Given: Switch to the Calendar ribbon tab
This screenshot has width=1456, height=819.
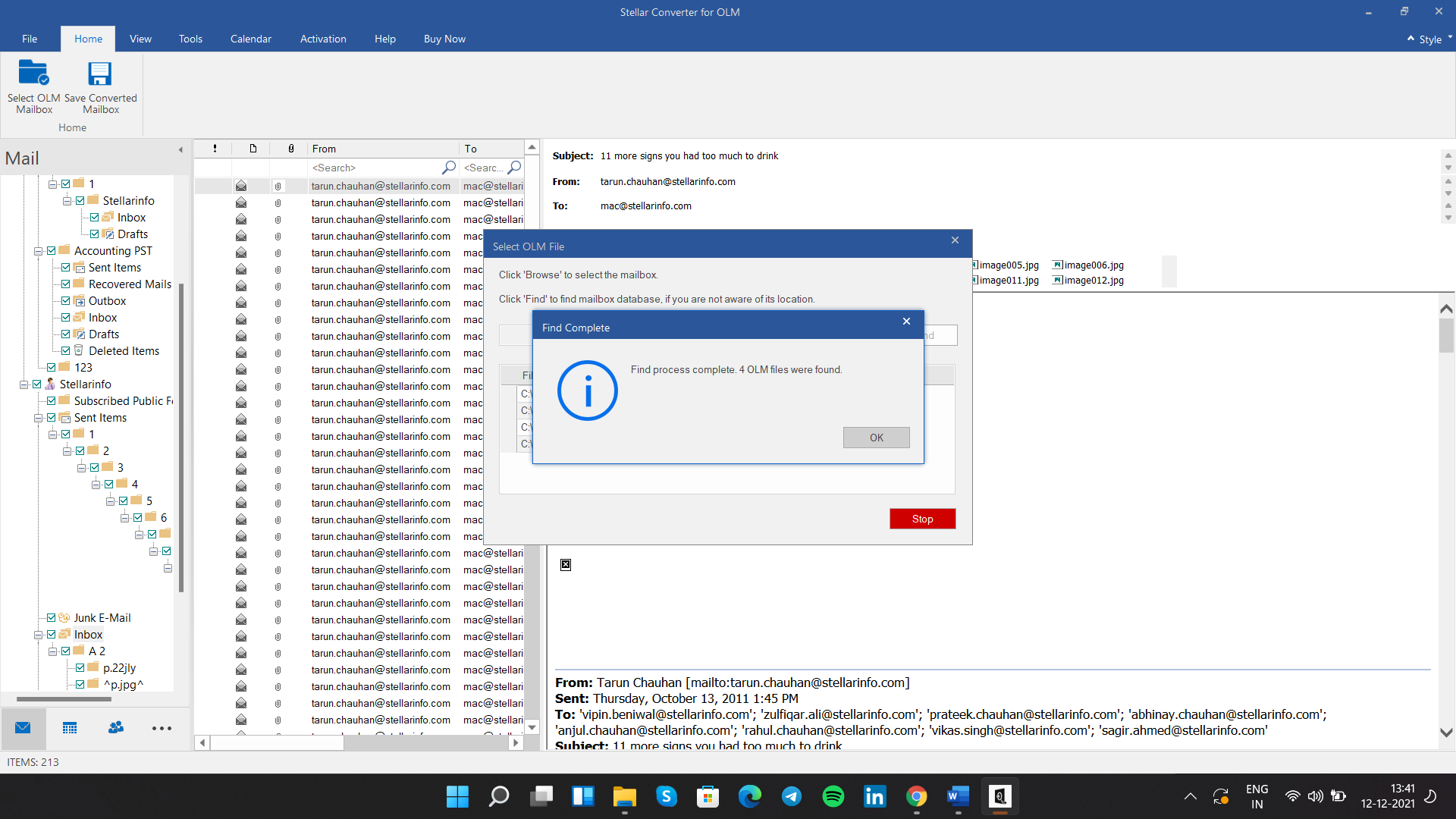Looking at the screenshot, I should click(x=251, y=39).
